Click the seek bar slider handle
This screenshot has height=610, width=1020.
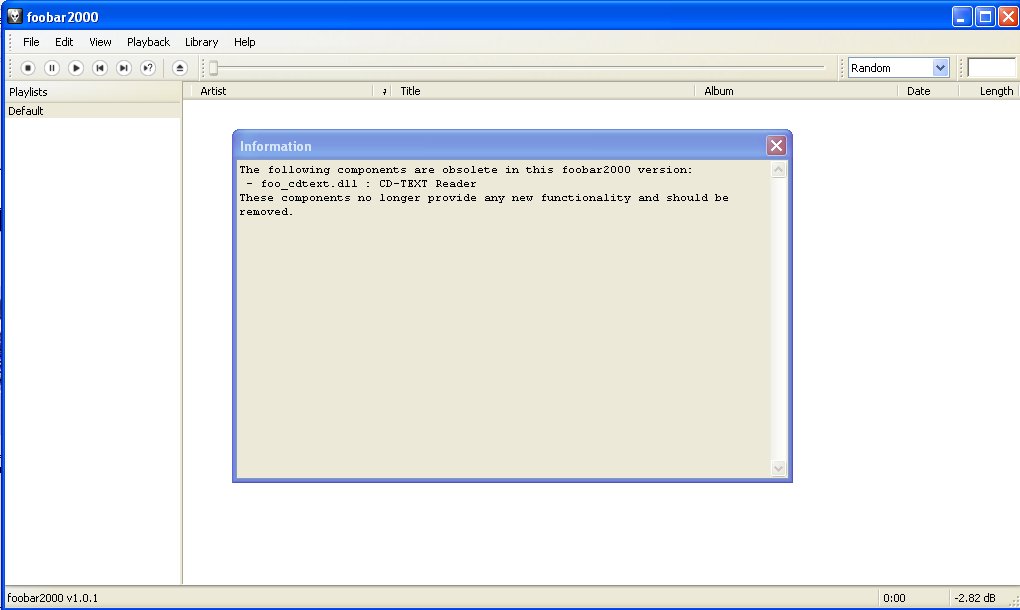pyautogui.click(x=213, y=68)
